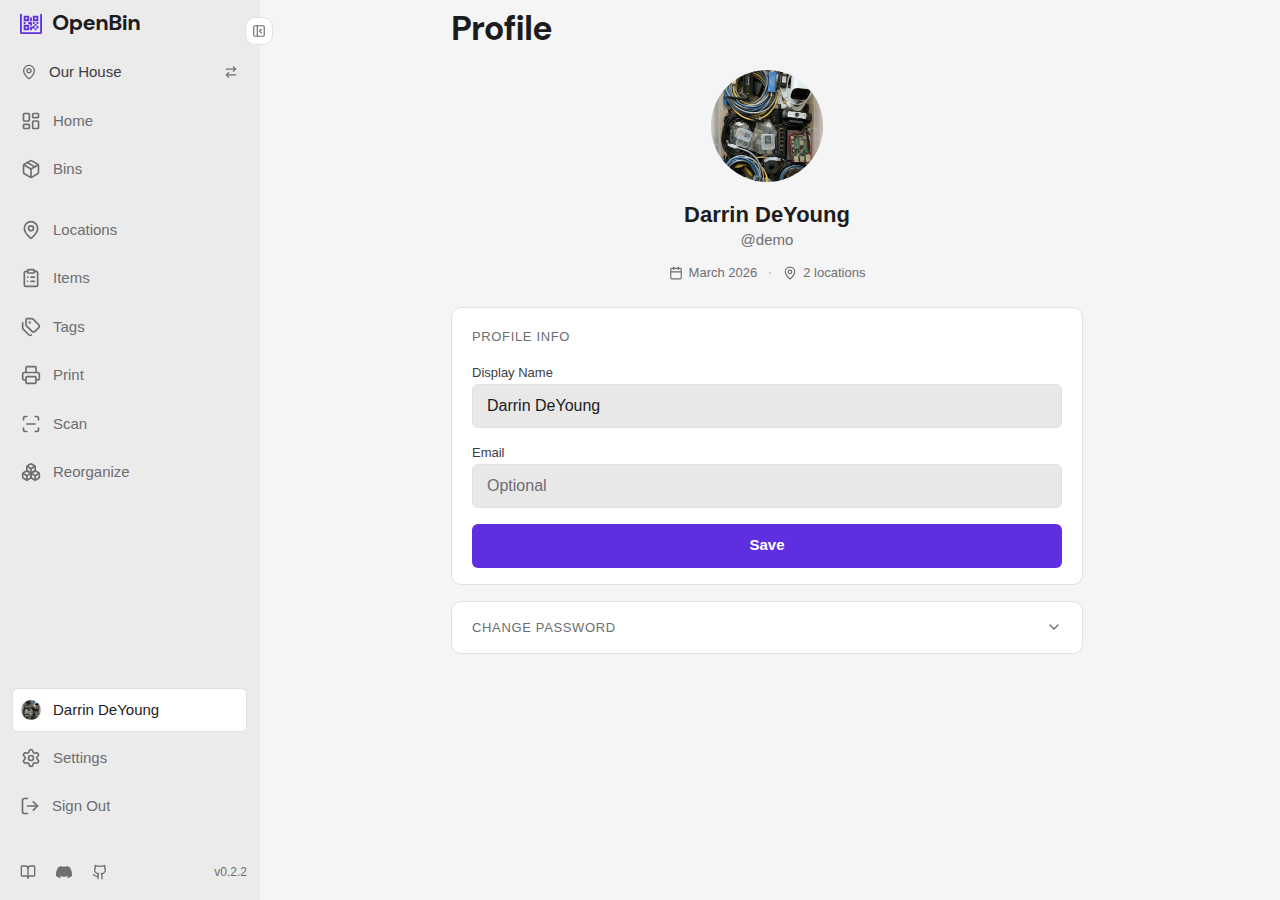Select the Bins icon in the sidebar

(x=30, y=169)
